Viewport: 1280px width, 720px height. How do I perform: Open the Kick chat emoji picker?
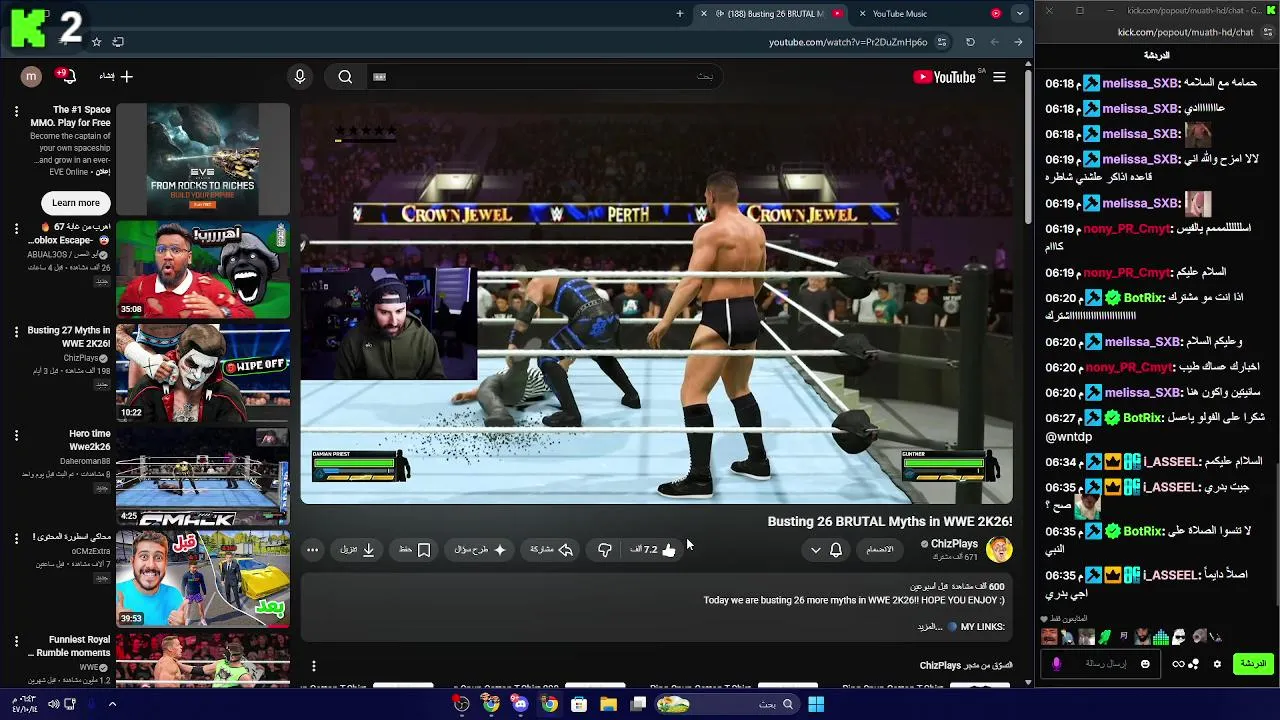pyautogui.click(x=1145, y=664)
